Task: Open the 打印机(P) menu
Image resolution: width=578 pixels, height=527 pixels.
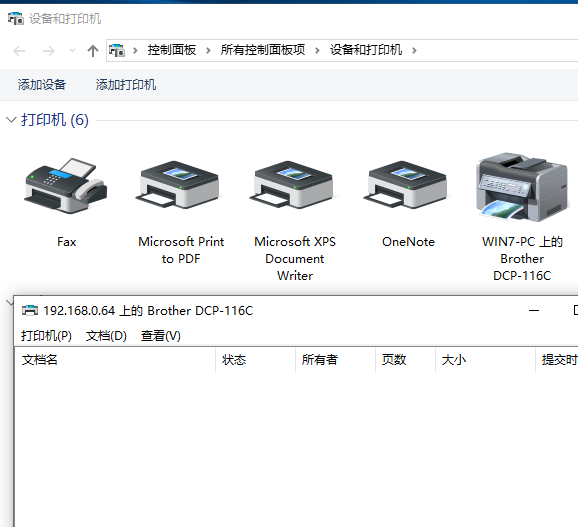Action: coord(46,336)
